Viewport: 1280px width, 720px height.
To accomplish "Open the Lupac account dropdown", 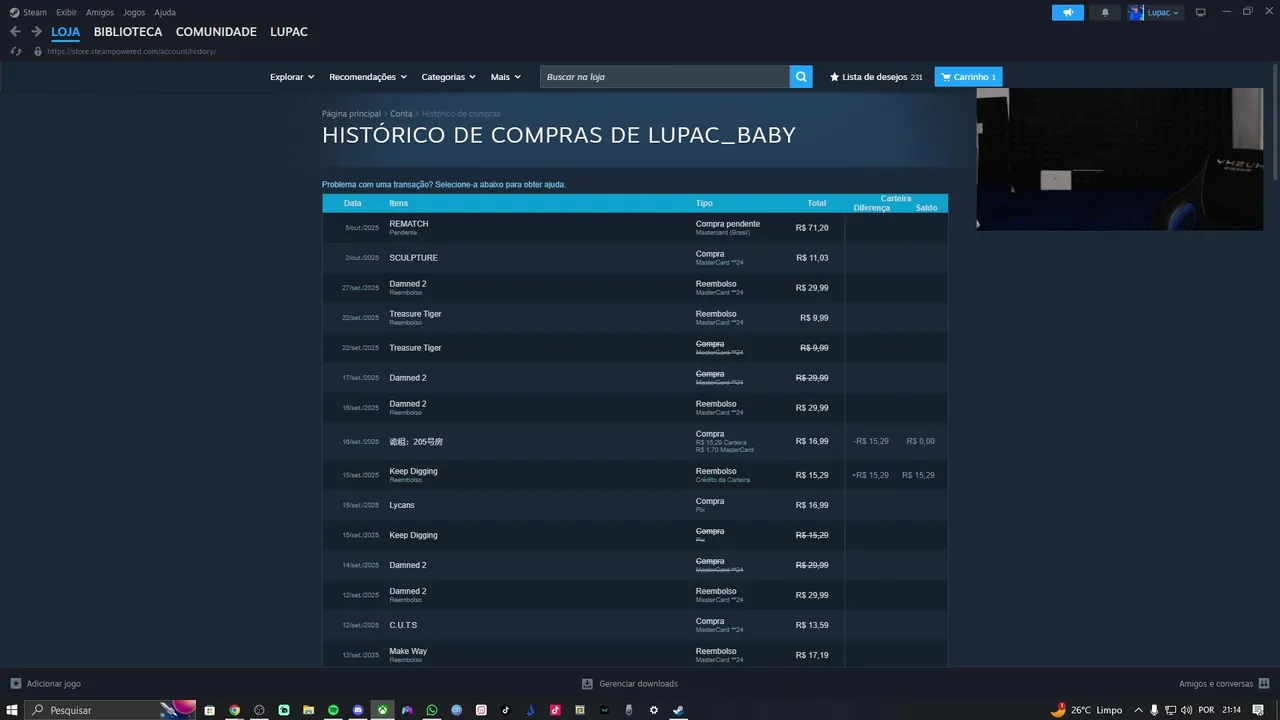I will coord(1155,12).
